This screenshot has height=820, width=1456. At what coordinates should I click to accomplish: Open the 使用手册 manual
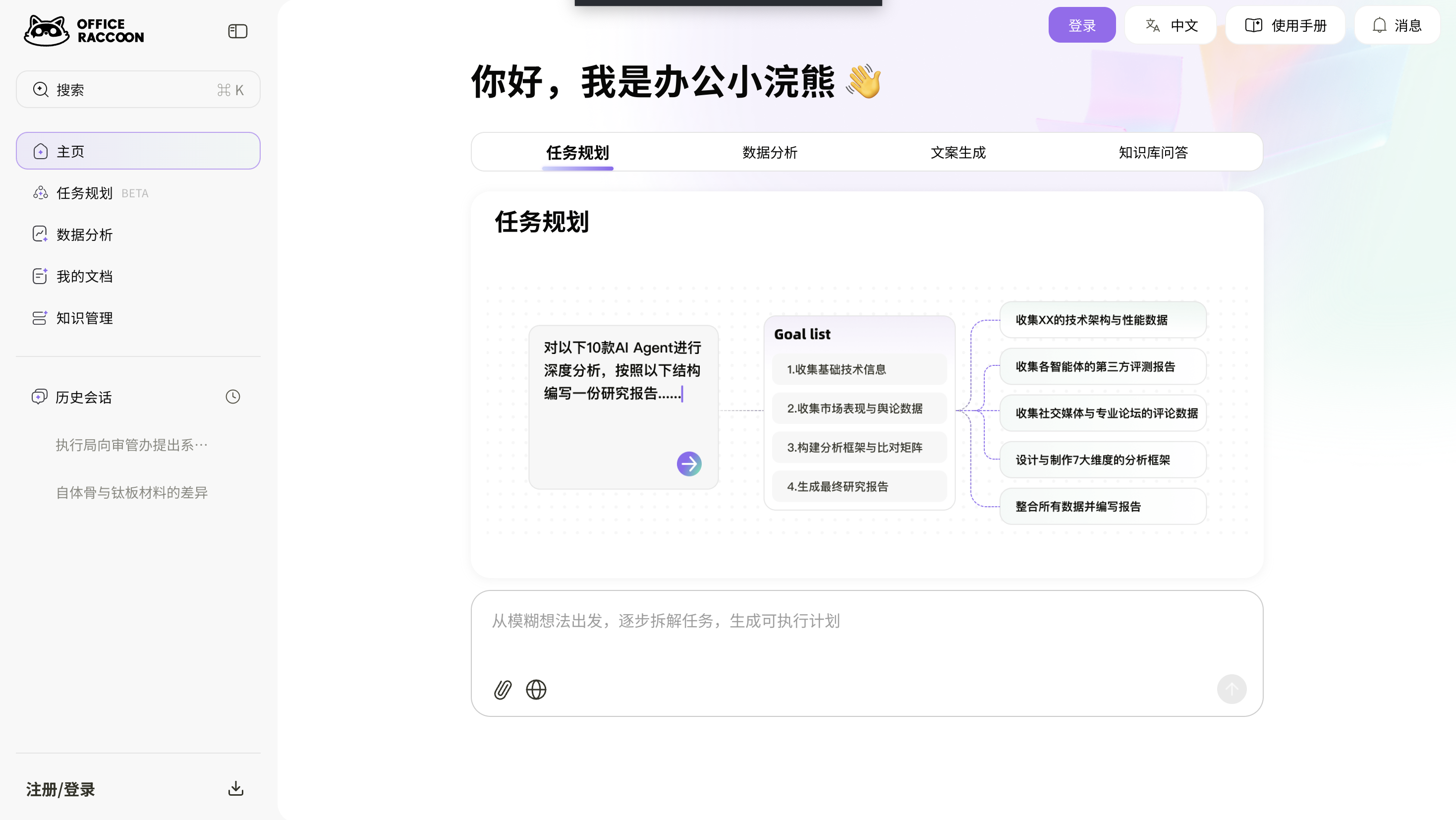[x=1286, y=25]
